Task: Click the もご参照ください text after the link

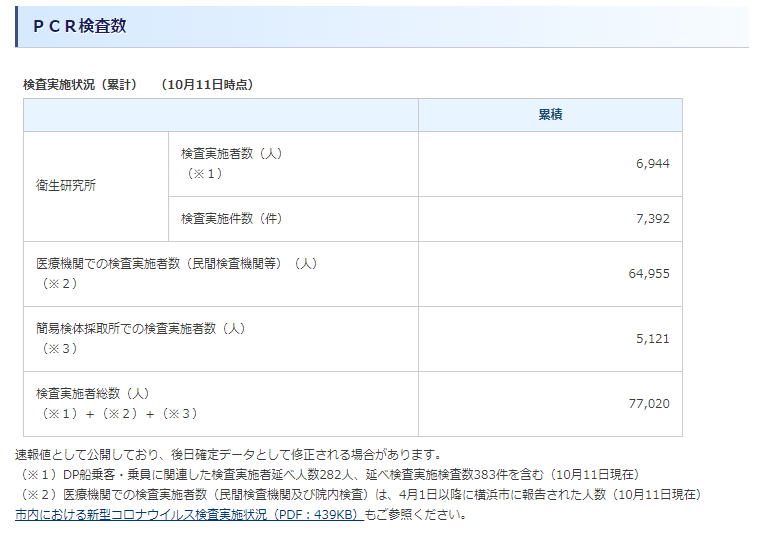Action: (415, 514)
